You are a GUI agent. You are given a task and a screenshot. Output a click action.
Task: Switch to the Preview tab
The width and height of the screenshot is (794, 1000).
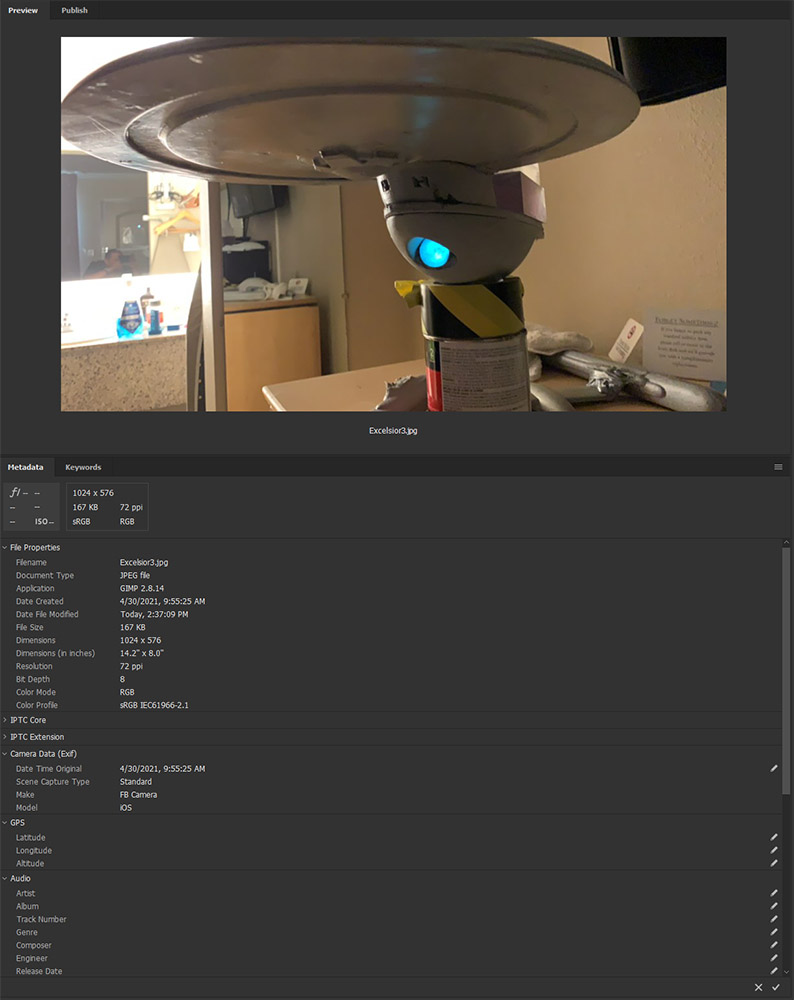coord(23,10)
